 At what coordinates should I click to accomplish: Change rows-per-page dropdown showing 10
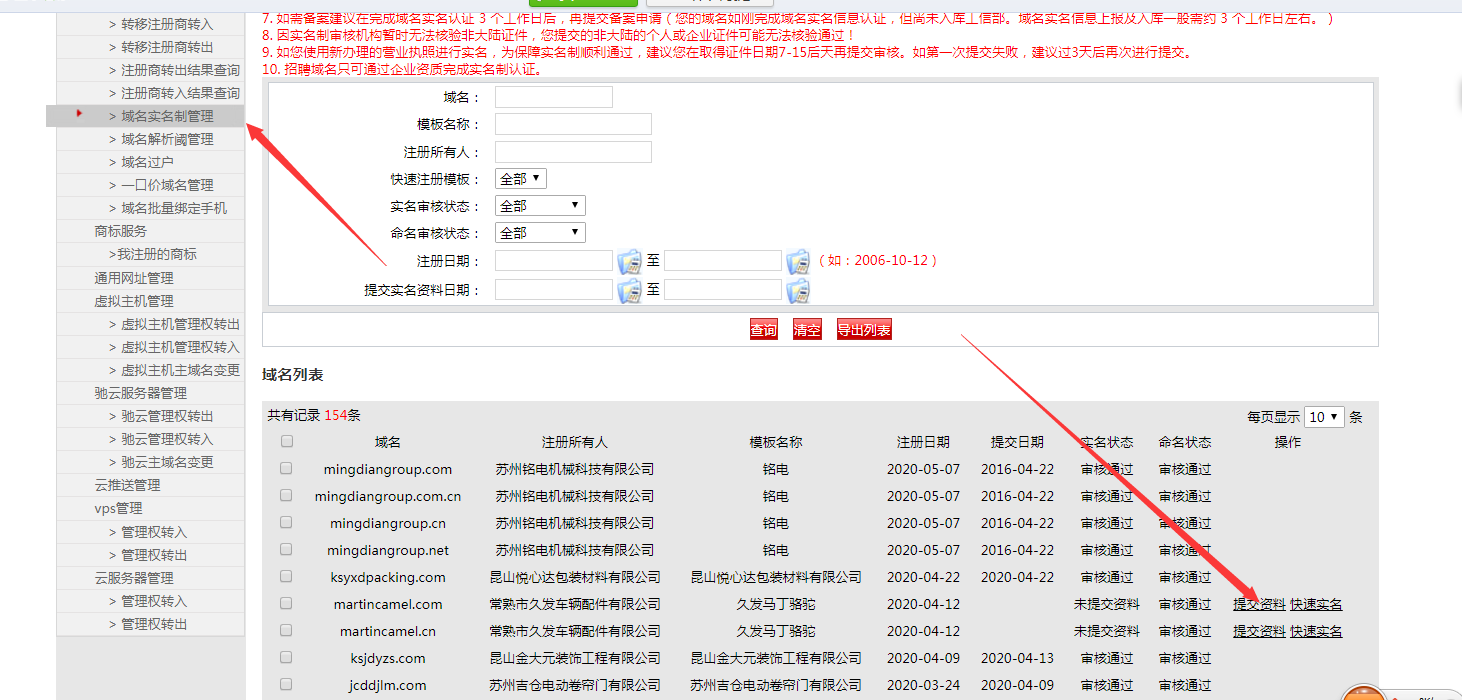(x=1324, y=417)
